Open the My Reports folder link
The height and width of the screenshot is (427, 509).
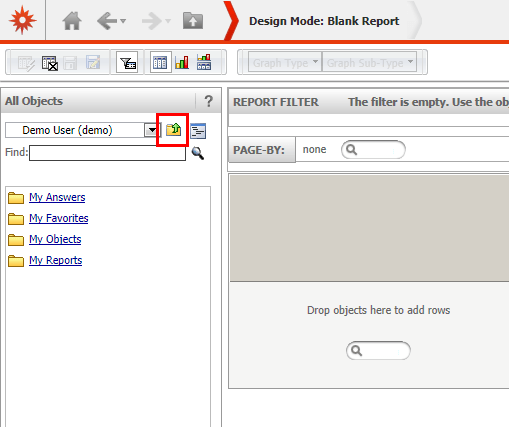pos(55,260)
